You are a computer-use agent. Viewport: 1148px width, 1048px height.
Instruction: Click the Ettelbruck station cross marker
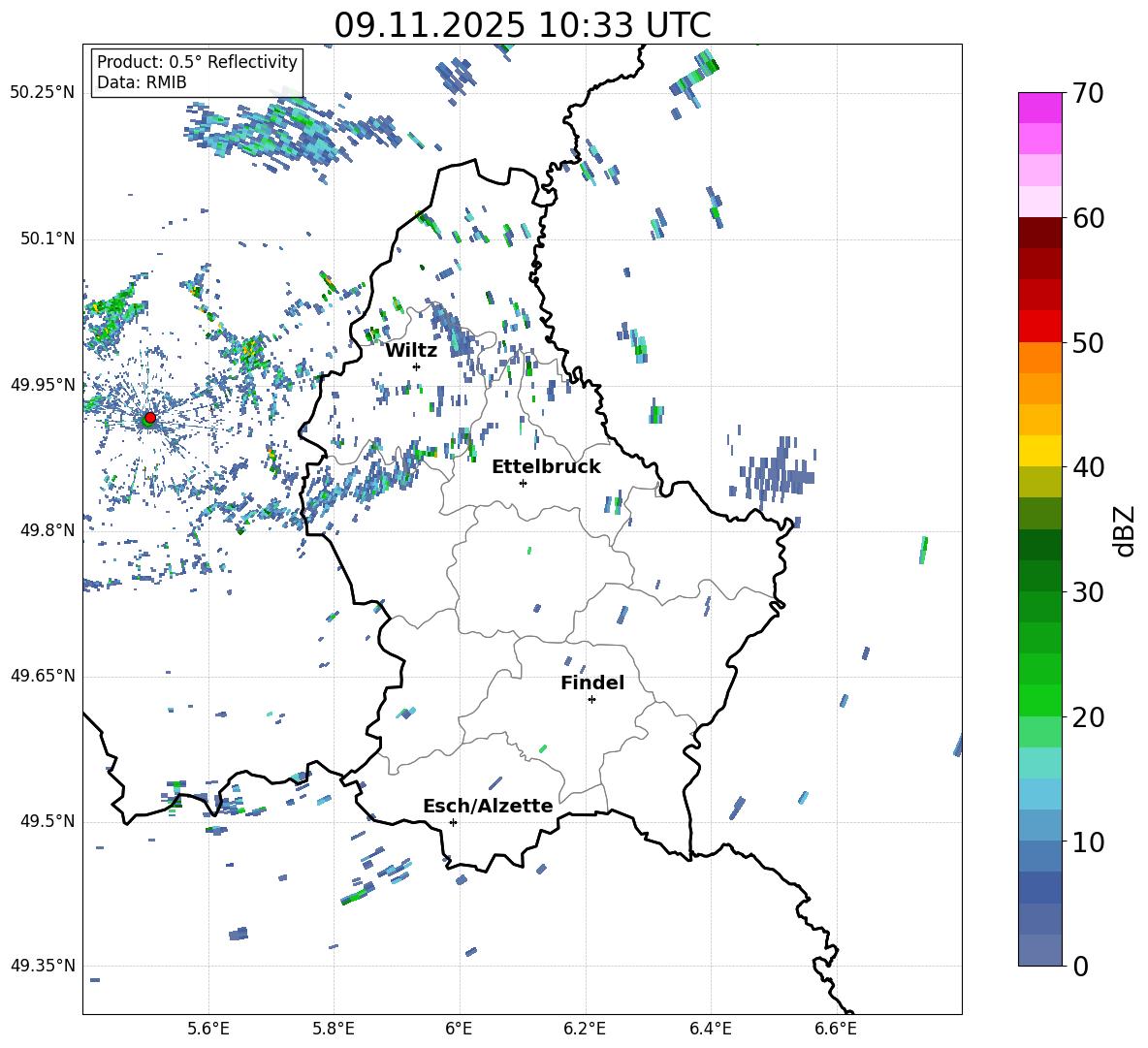pyautogui.click(x=523, y=483)
